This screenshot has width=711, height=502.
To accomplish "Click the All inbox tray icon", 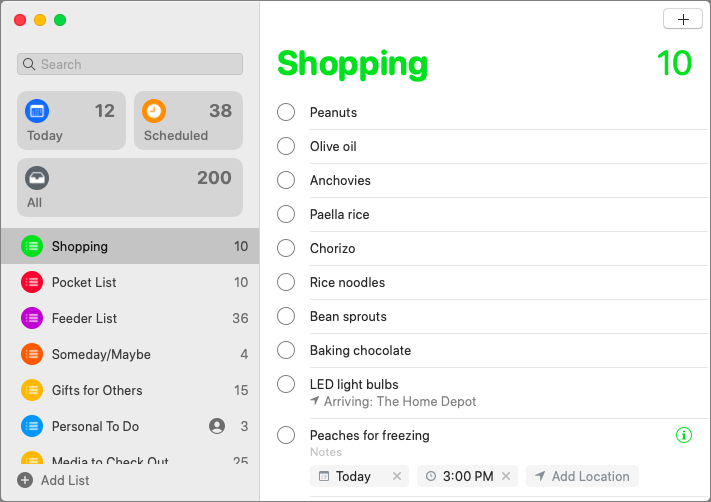I will 37,178.
